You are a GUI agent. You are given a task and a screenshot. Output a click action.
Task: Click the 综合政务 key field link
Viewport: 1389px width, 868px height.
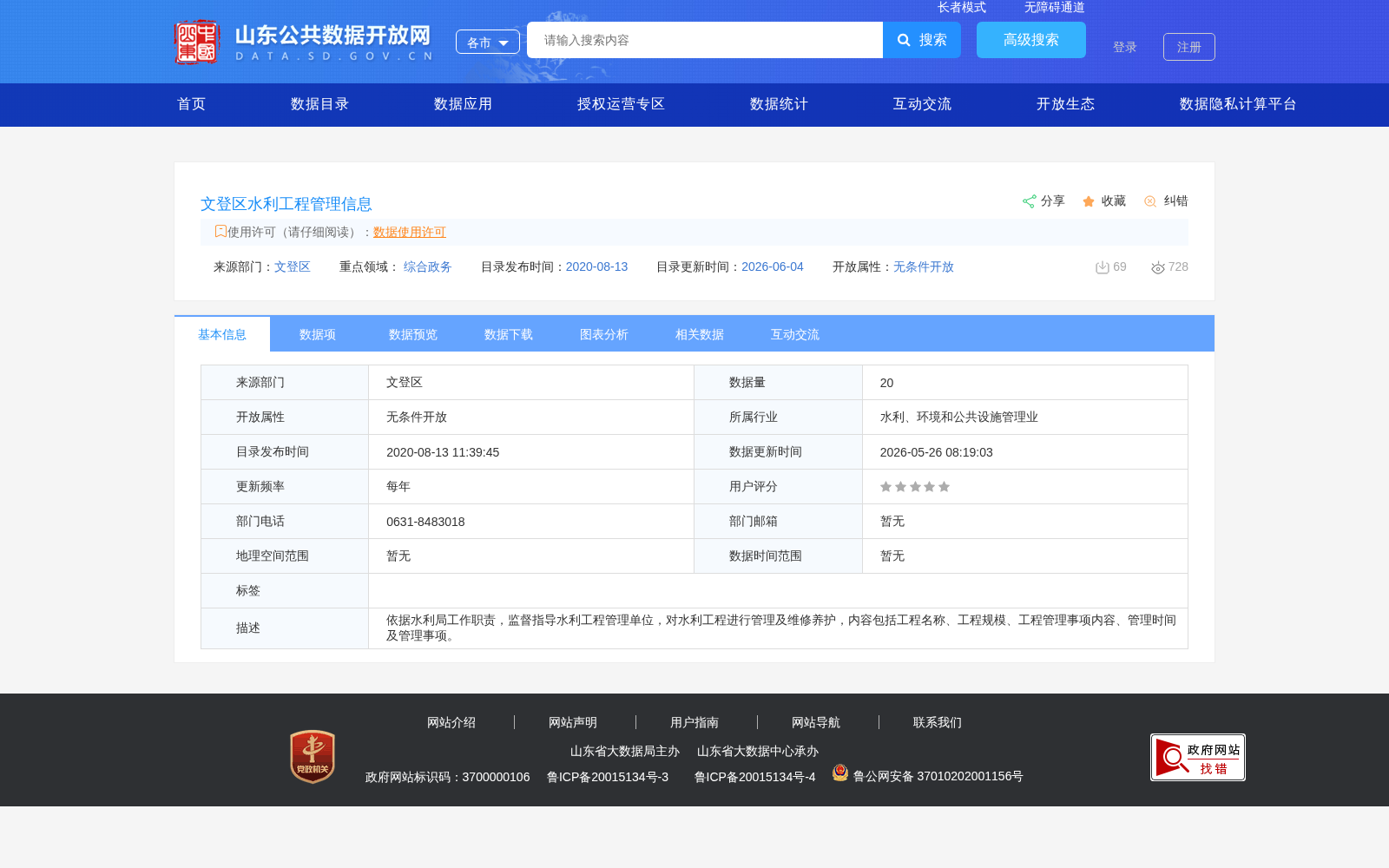tap(428, 266)
